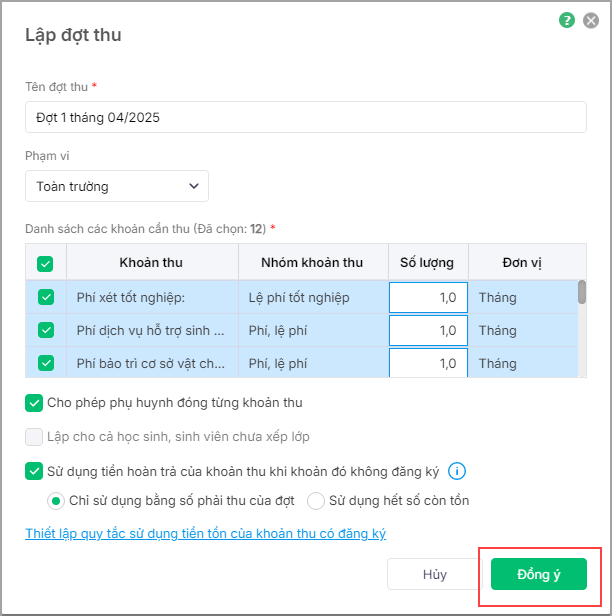612x616 pixels.
Task: Open the Phạm vi Toàn trường dropdown
Action: point(117,186)
